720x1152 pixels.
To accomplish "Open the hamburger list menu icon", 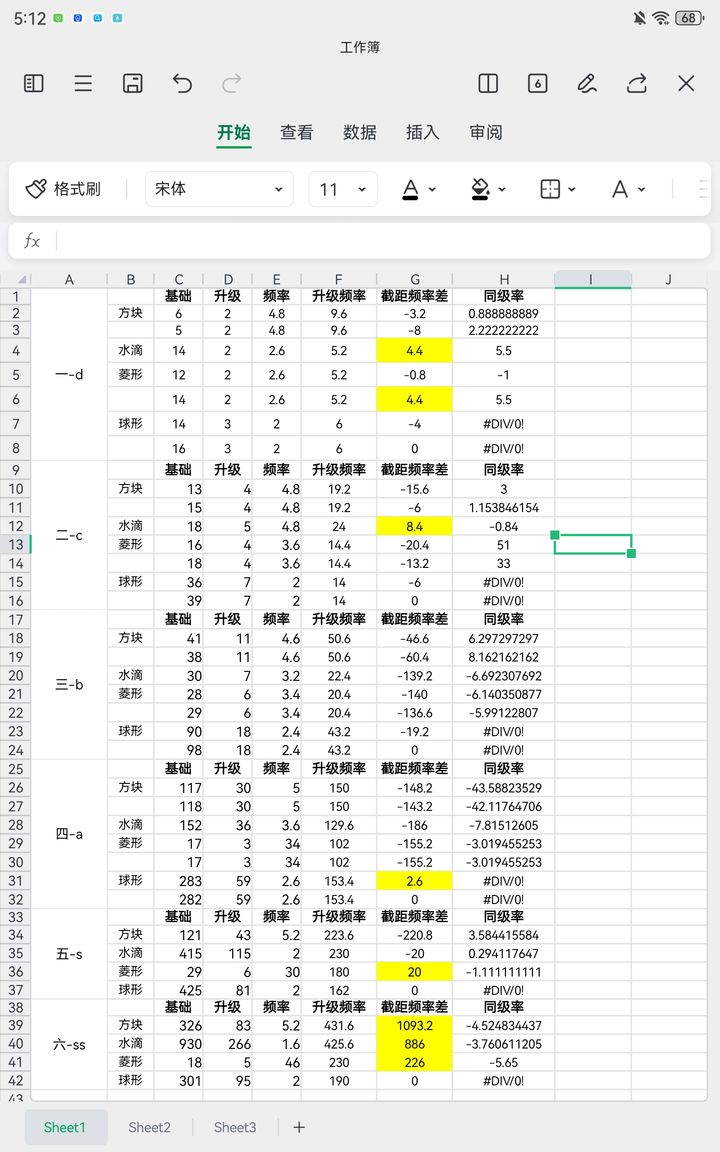I will pos(83,84).
